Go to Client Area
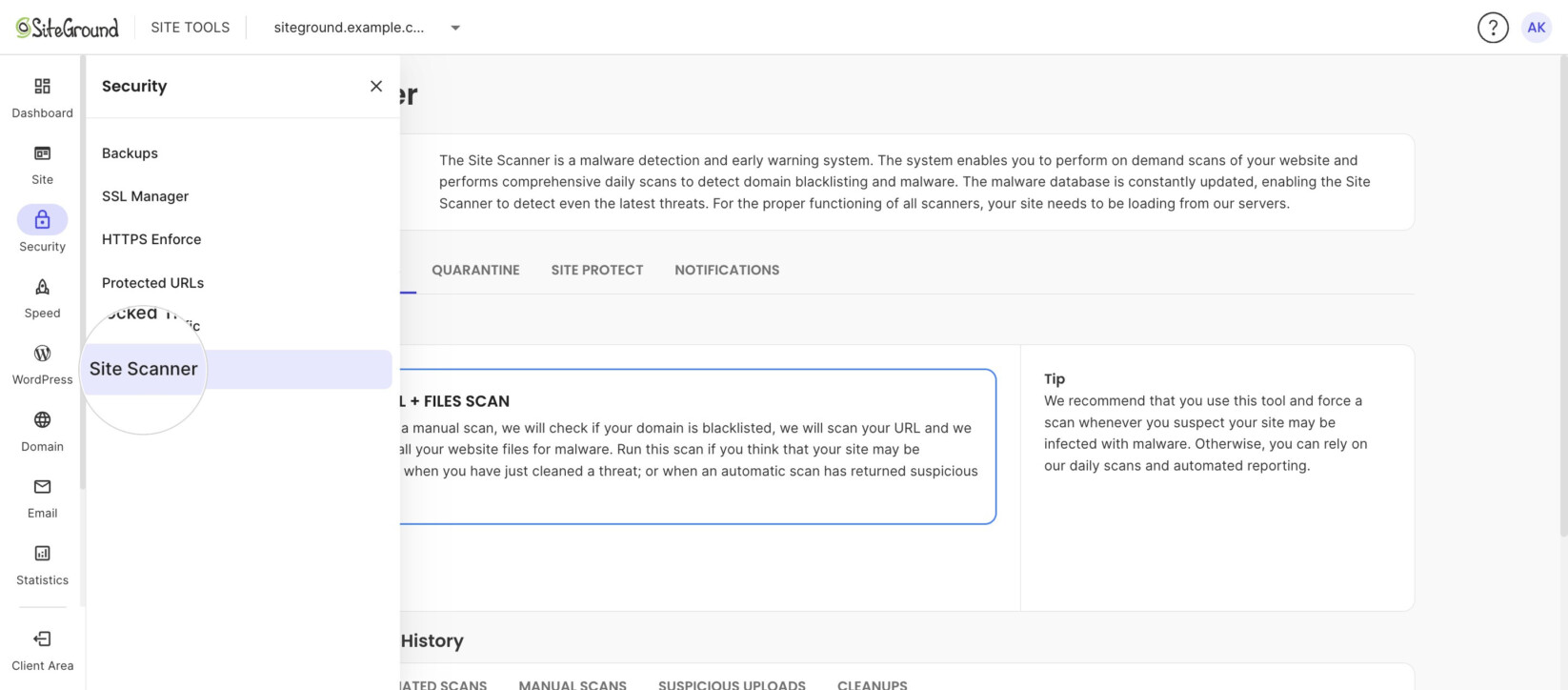Viewport: 1568px width, 690px height. click(42, 652)
